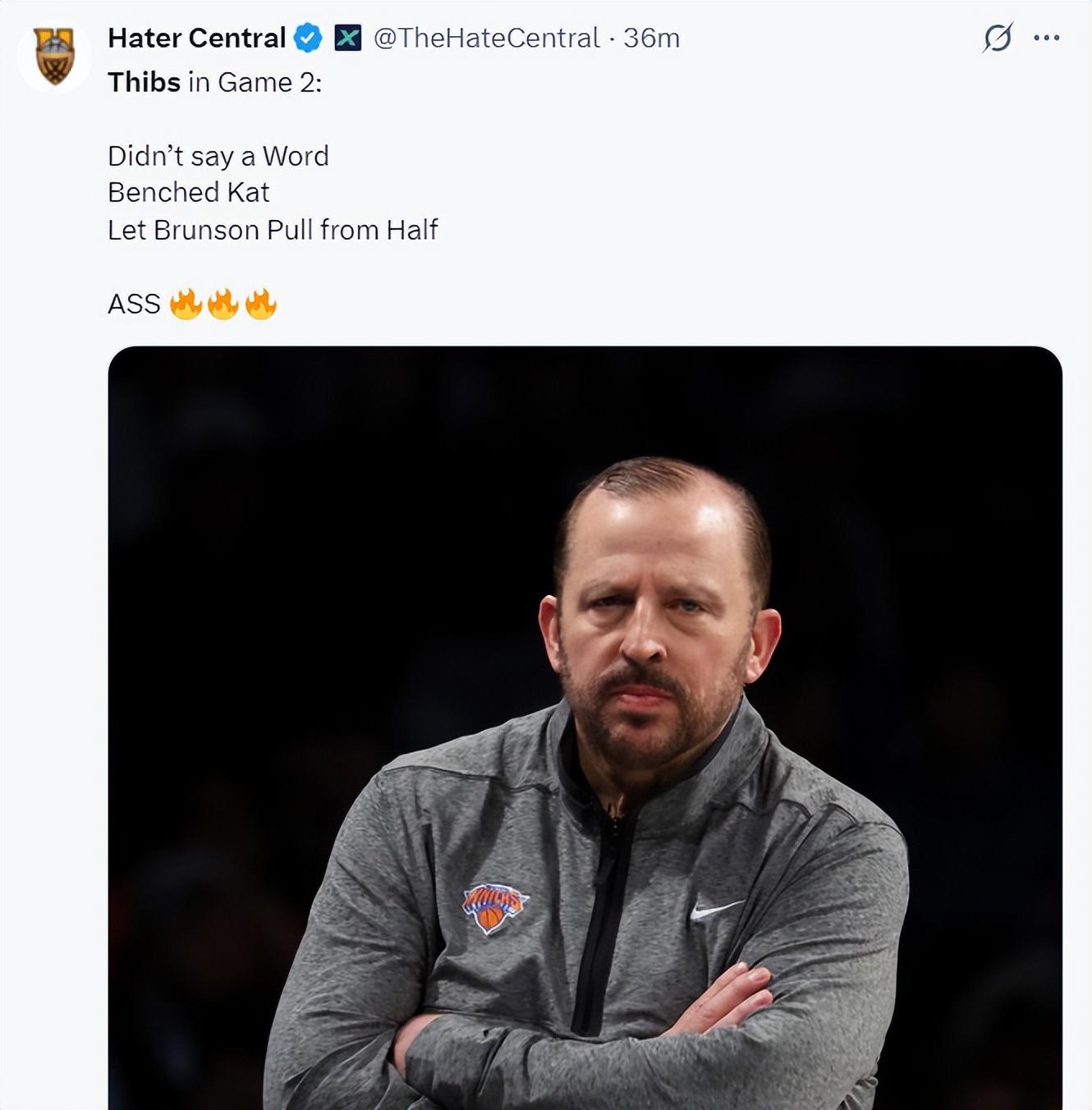Click the bold word Thibs
Viewport: 1092px width, 1110px height.
144,82
